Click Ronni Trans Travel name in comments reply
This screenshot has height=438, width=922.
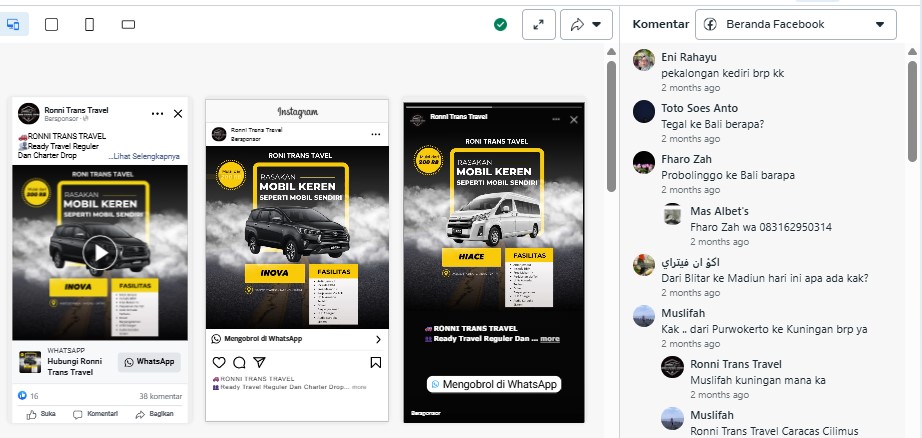pyautogui.click(x=736, y=364)
